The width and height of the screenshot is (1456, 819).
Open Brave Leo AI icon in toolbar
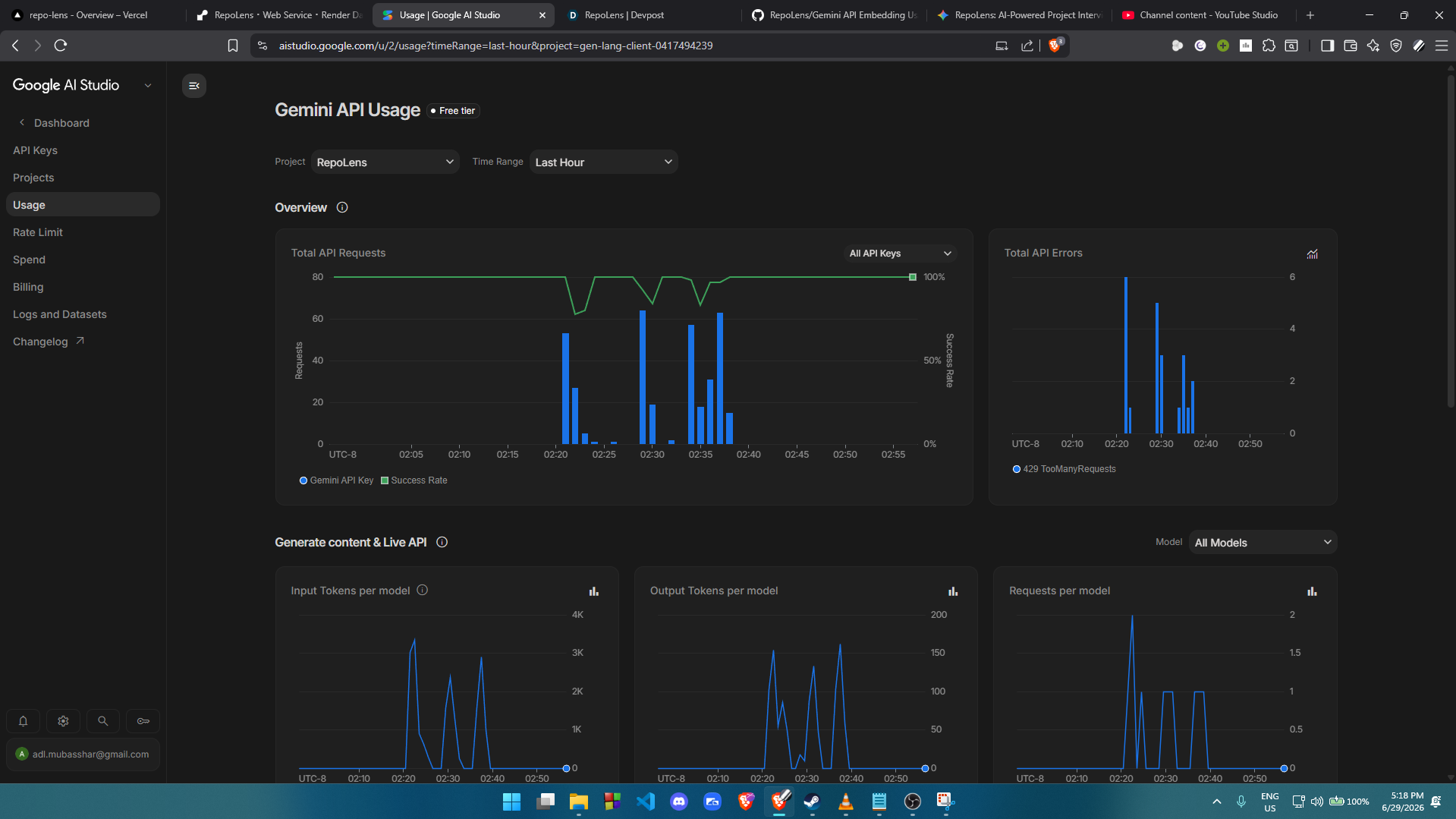pyautogui.click(x=1373, y=46)
